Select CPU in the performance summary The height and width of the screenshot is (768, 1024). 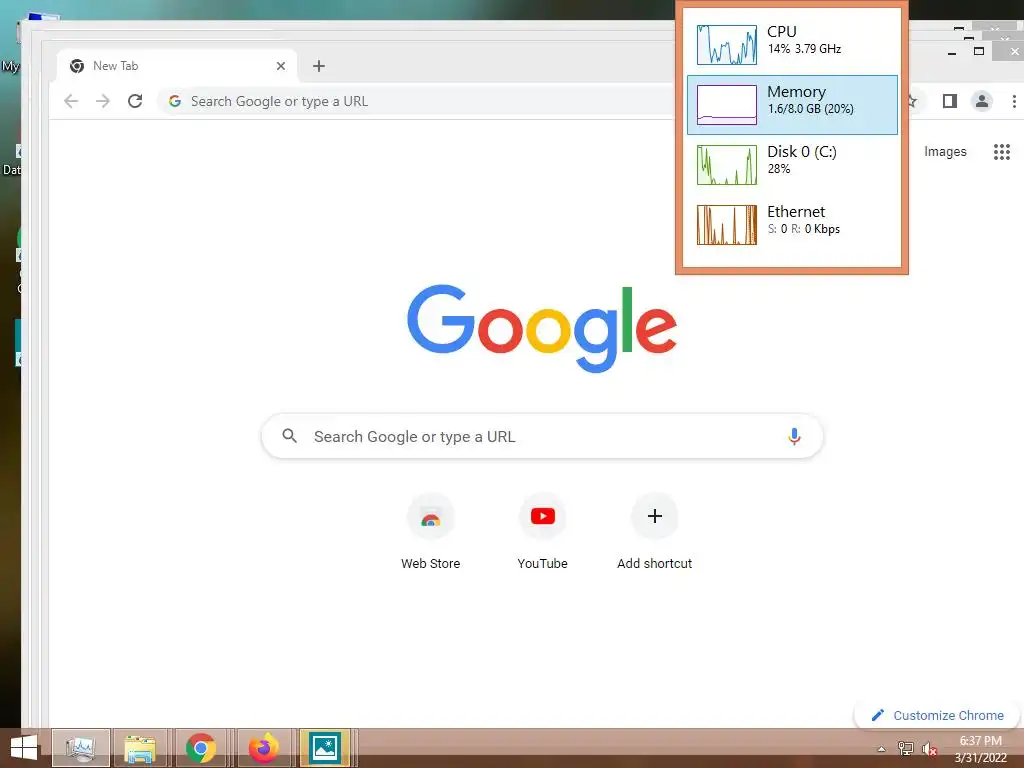click(x=792, y=44)
